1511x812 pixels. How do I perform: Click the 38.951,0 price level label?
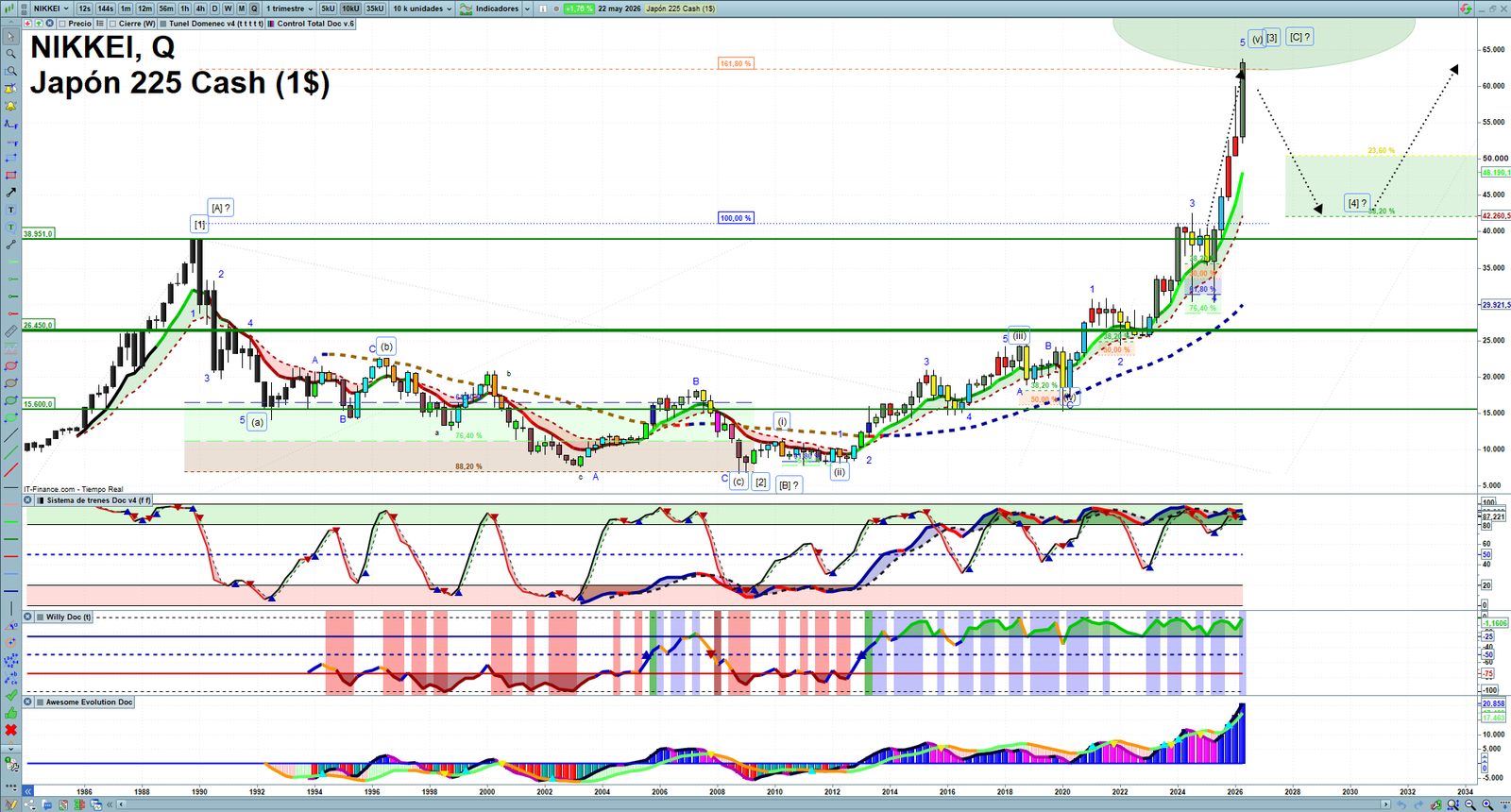tap(39, 233)
